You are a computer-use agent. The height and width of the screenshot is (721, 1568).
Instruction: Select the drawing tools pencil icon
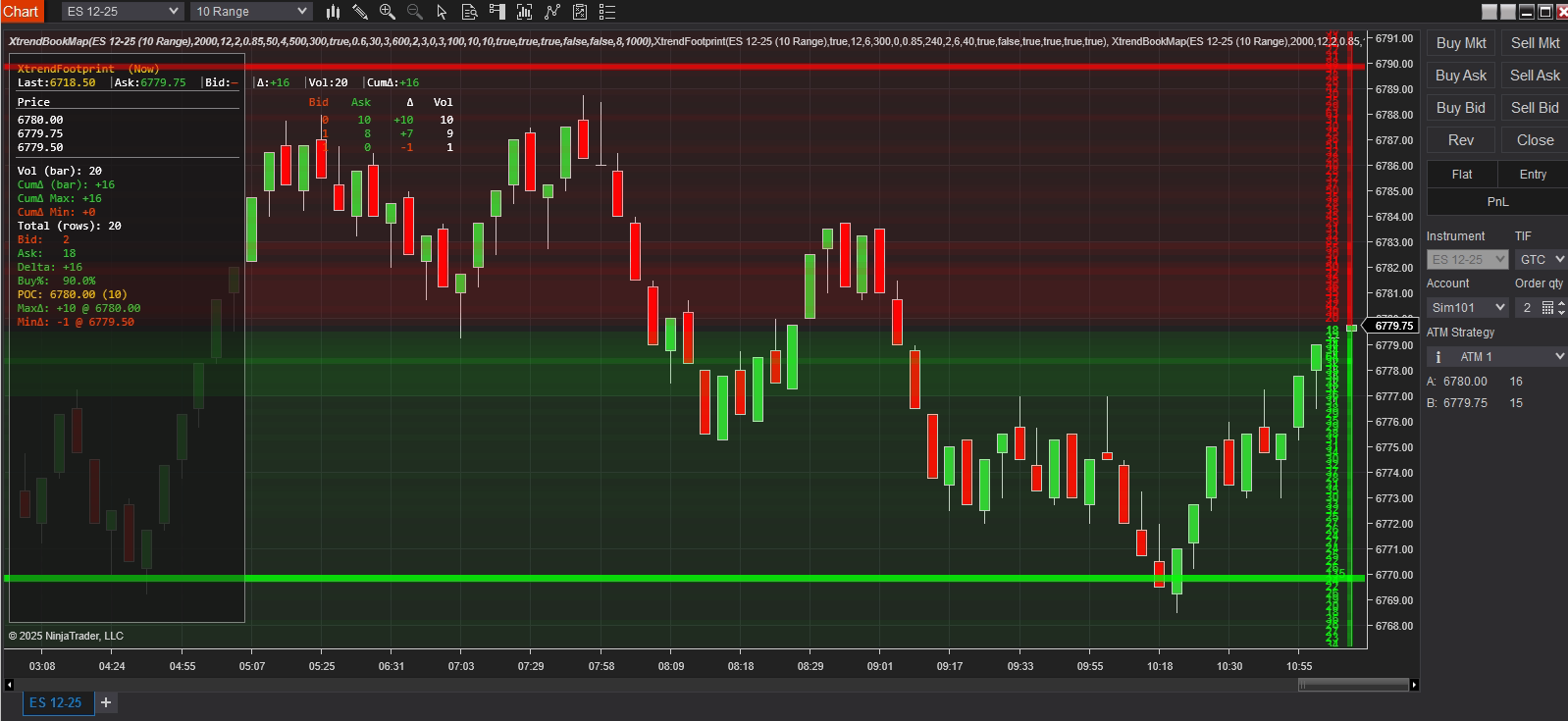click(x=360, y=12)
